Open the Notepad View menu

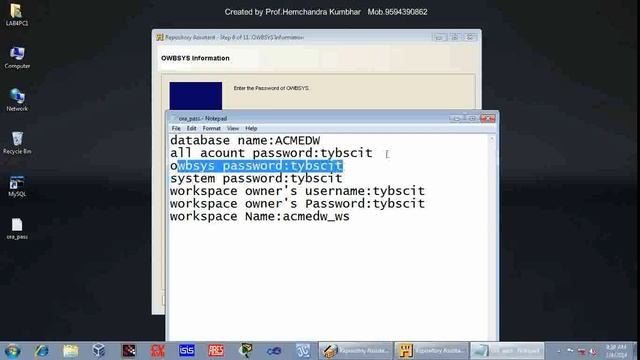click(233, 128)
